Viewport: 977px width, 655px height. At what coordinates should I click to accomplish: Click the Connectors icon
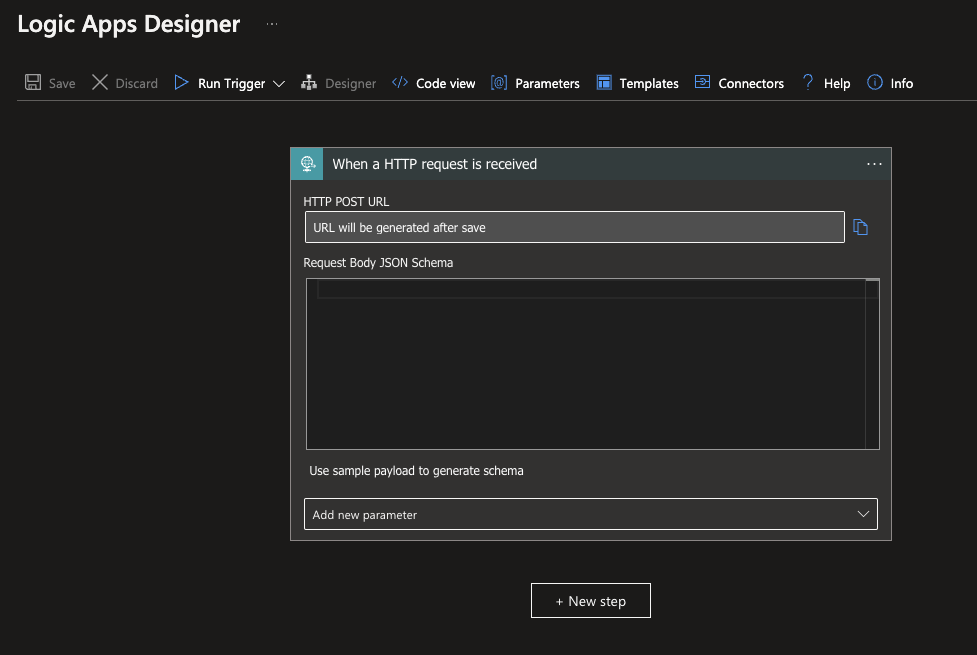coord(702,82)
